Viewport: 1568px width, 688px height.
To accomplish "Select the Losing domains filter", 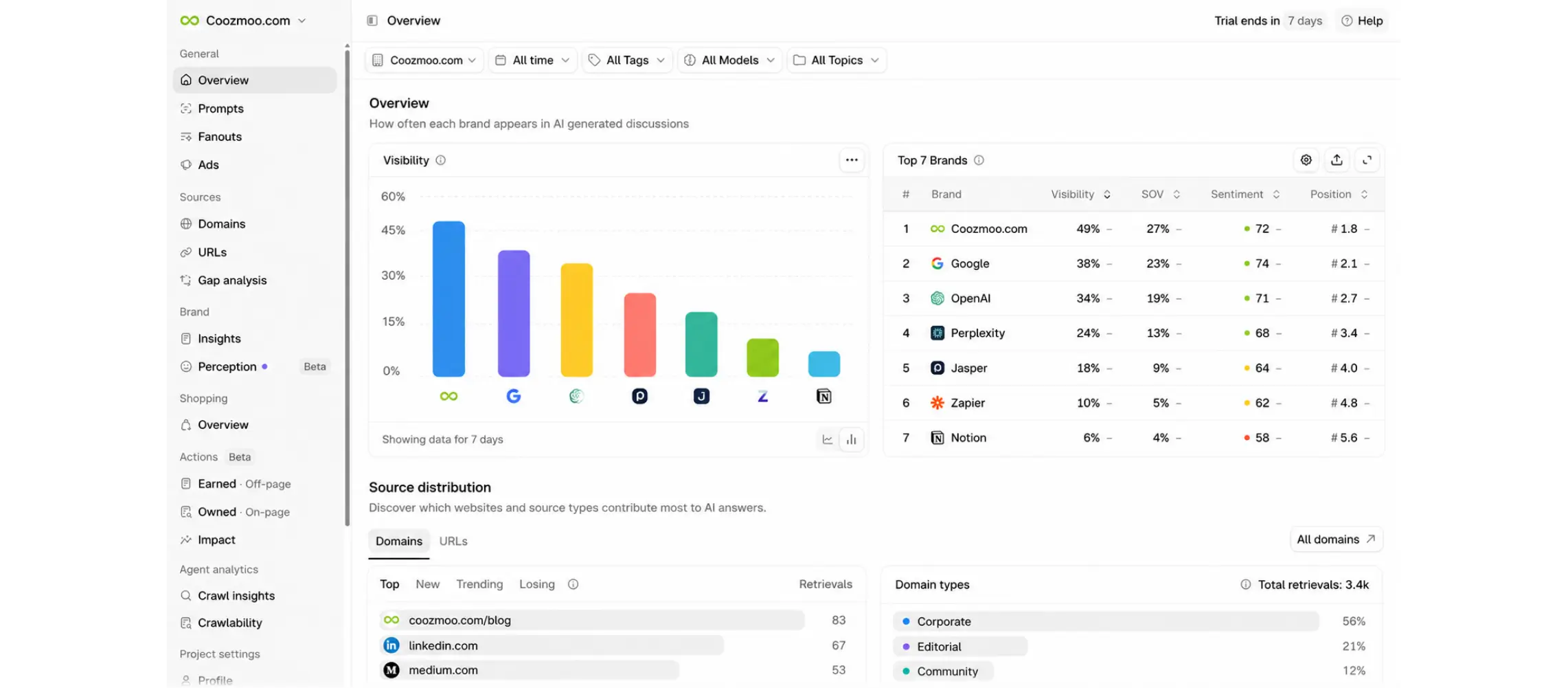I will click(537, 584).
